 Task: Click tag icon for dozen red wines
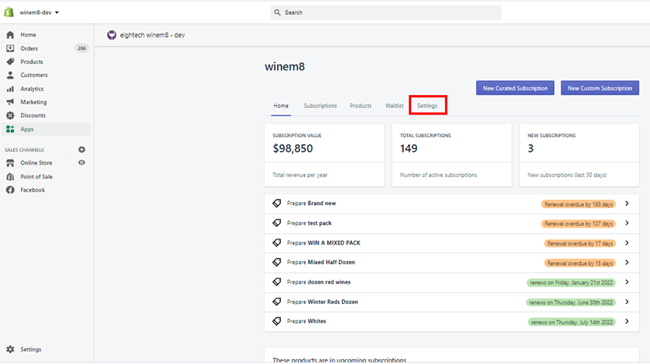(276, 282)
